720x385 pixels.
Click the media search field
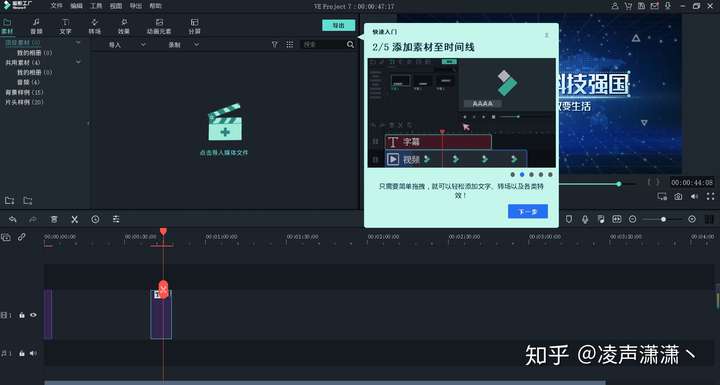click(x=323, y=45)
